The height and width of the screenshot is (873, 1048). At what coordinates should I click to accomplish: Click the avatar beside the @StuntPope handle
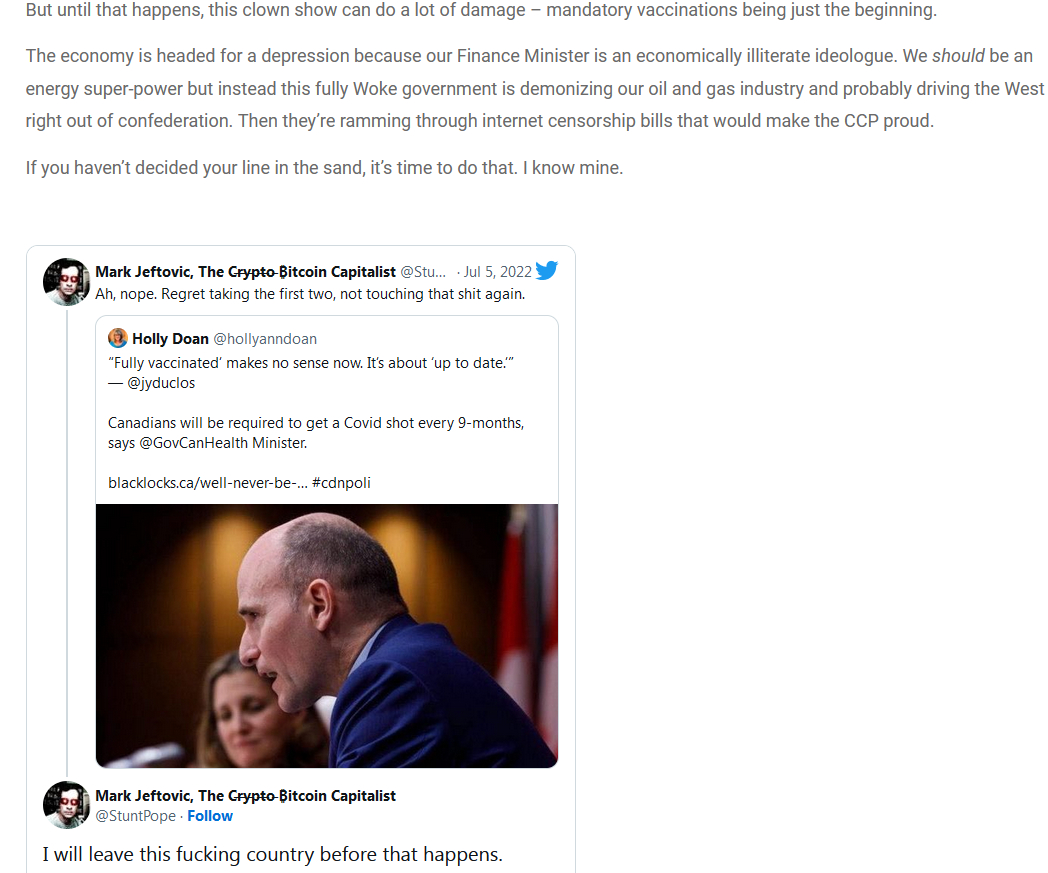66,805
